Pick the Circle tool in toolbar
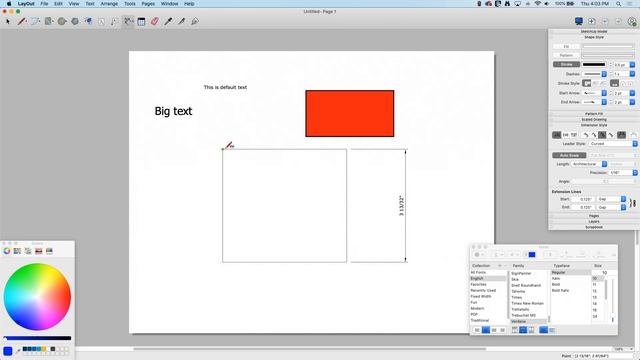Image resolution: width=640 pixels, height=360 pixels. pos(62,21)
